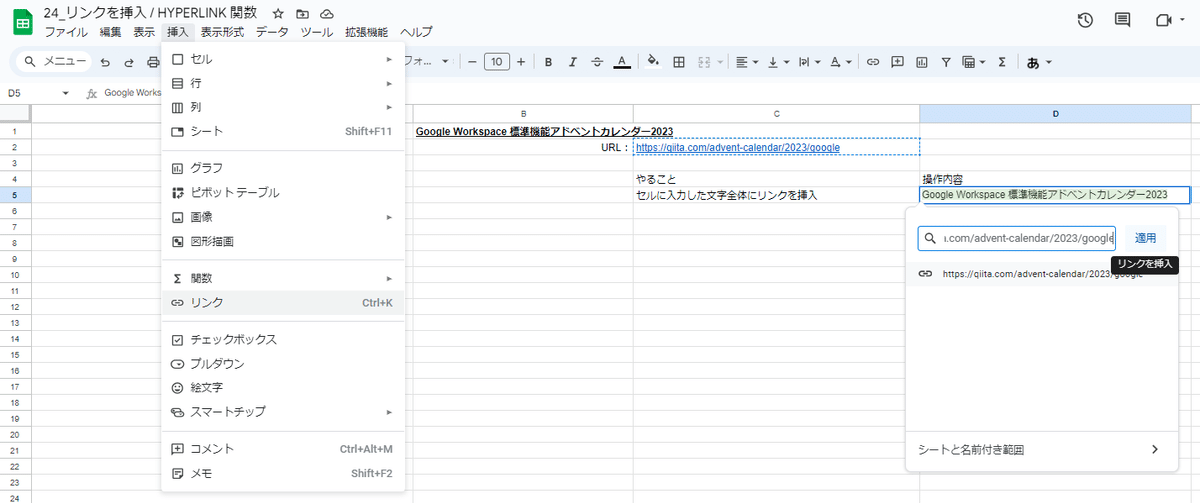Insert プルダウン from menu
Viewport: 1200px width, 503px height.
click(x=283, y=363)
